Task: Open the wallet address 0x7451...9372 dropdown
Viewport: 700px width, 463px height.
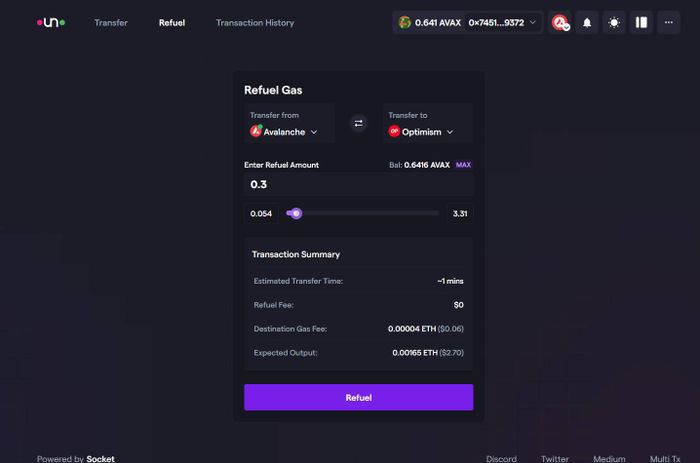Action: pyautogui.click(x=502, y=22)
